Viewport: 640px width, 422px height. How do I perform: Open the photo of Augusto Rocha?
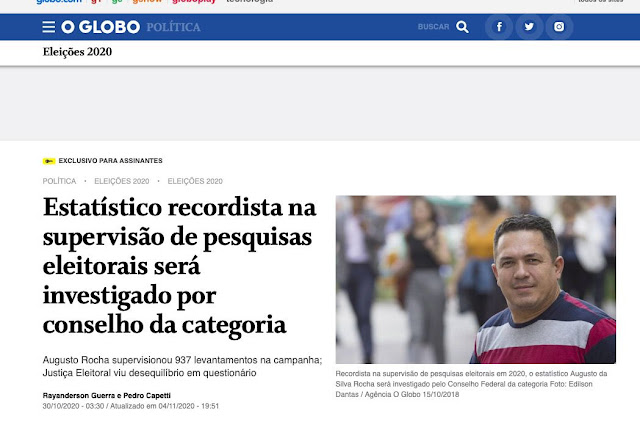coord(476,280)
